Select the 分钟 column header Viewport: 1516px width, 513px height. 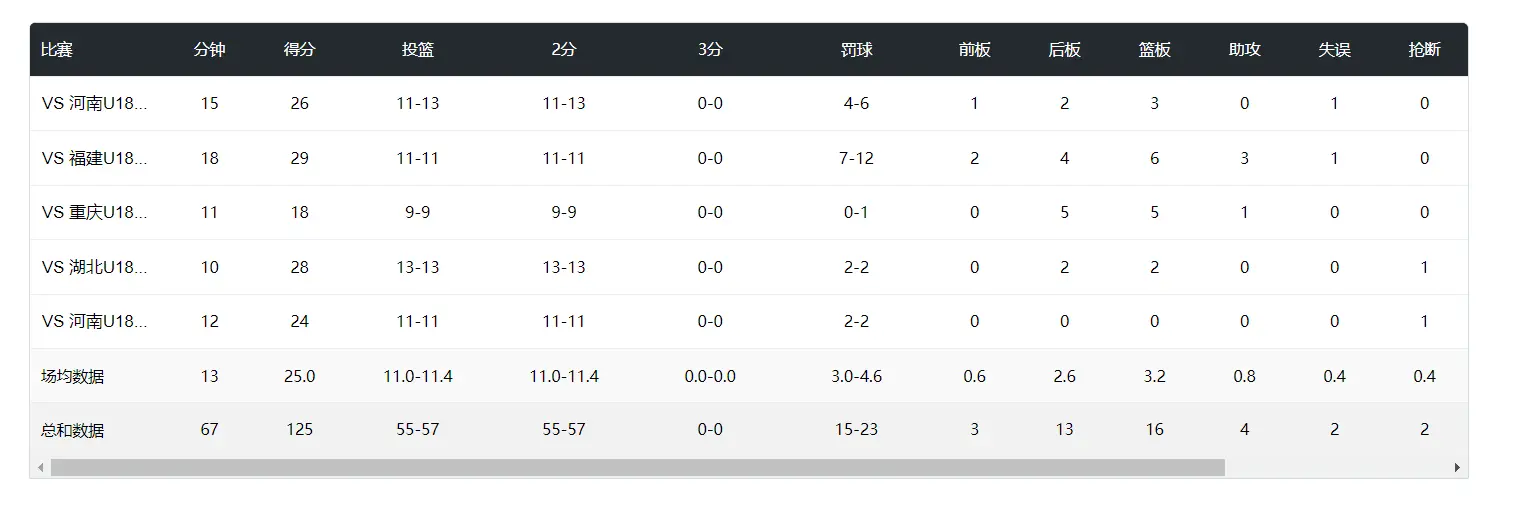(209, 50)
